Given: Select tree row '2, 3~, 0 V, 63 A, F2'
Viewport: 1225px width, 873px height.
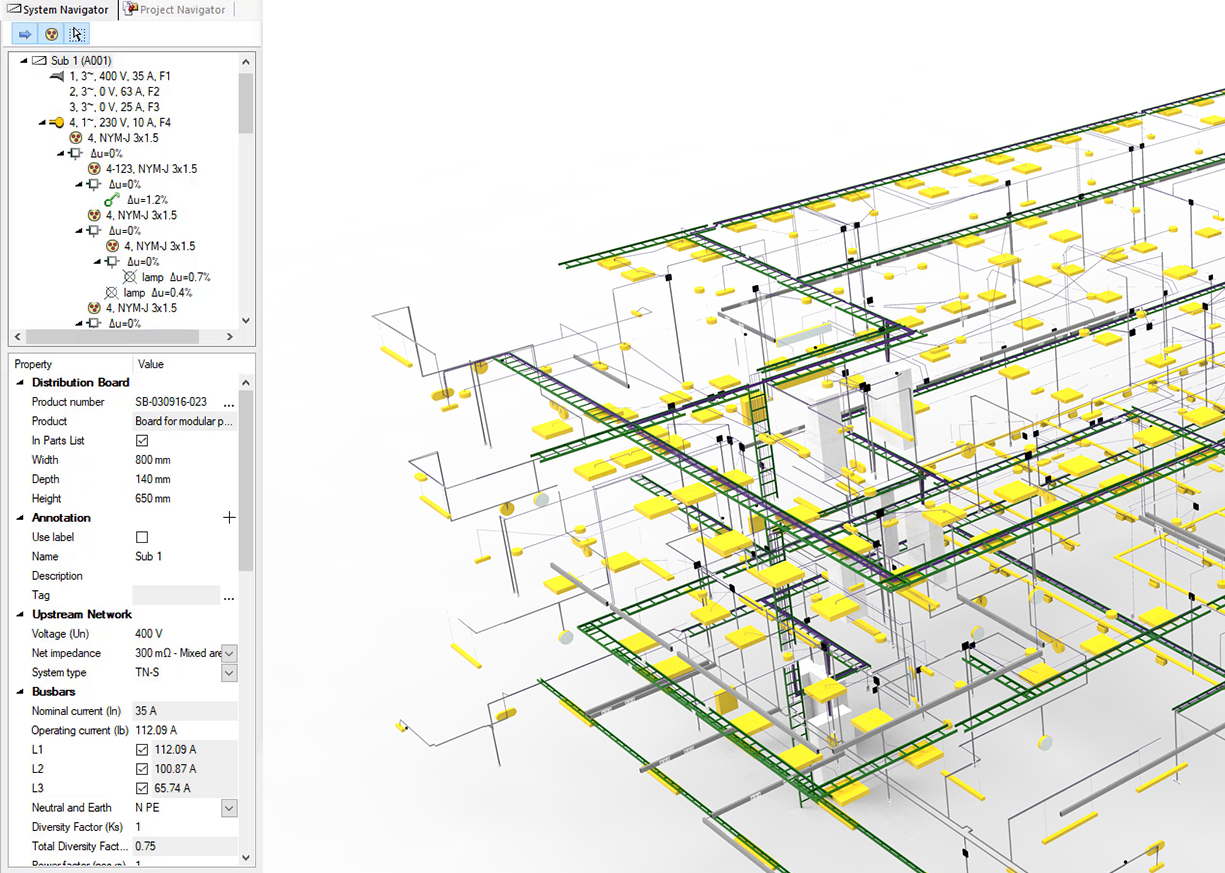Looking at the screenshot, I should tap(114, 92).
